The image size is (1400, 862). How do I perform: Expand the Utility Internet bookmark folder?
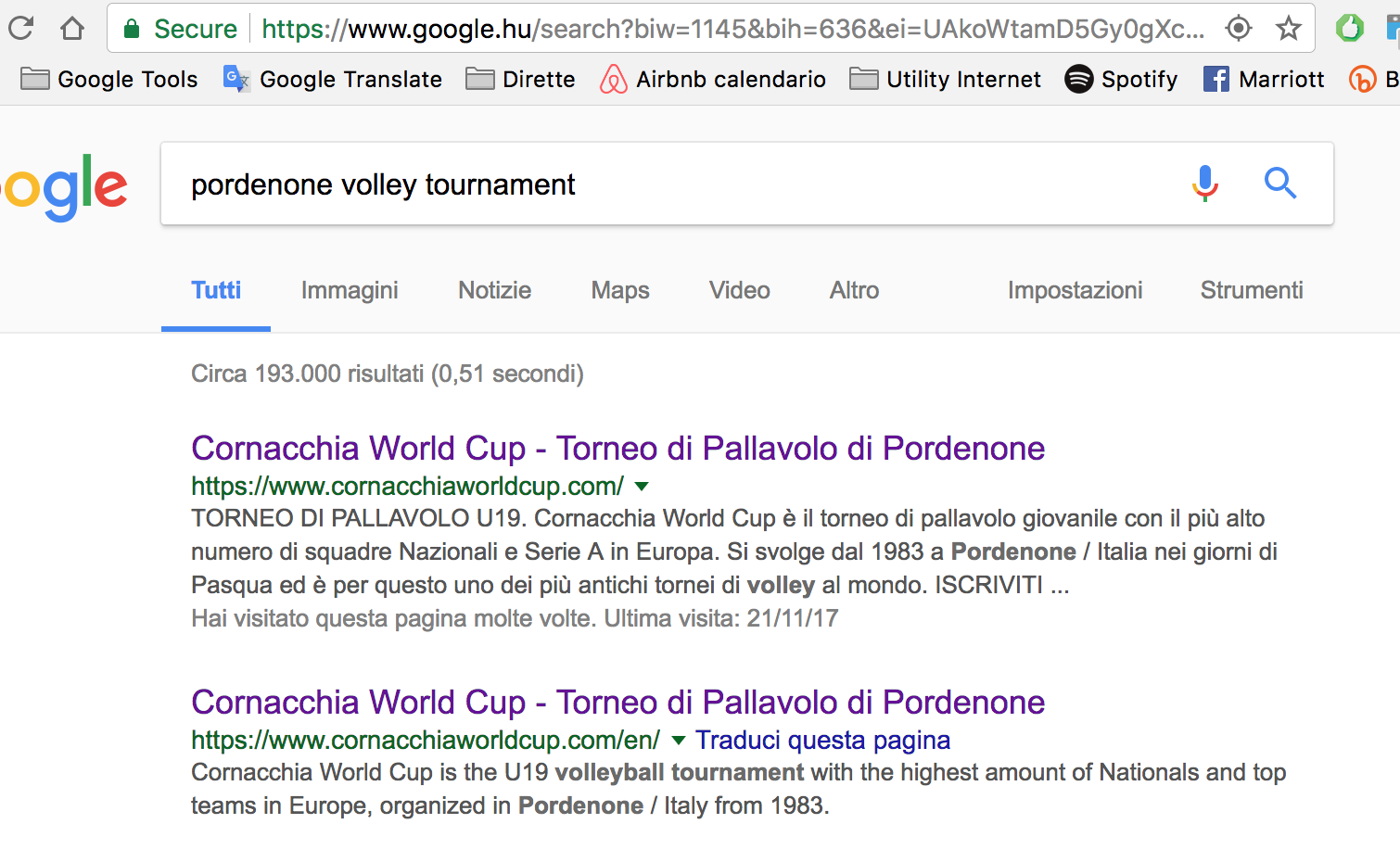pyautogui.click(x=945, y=80)
